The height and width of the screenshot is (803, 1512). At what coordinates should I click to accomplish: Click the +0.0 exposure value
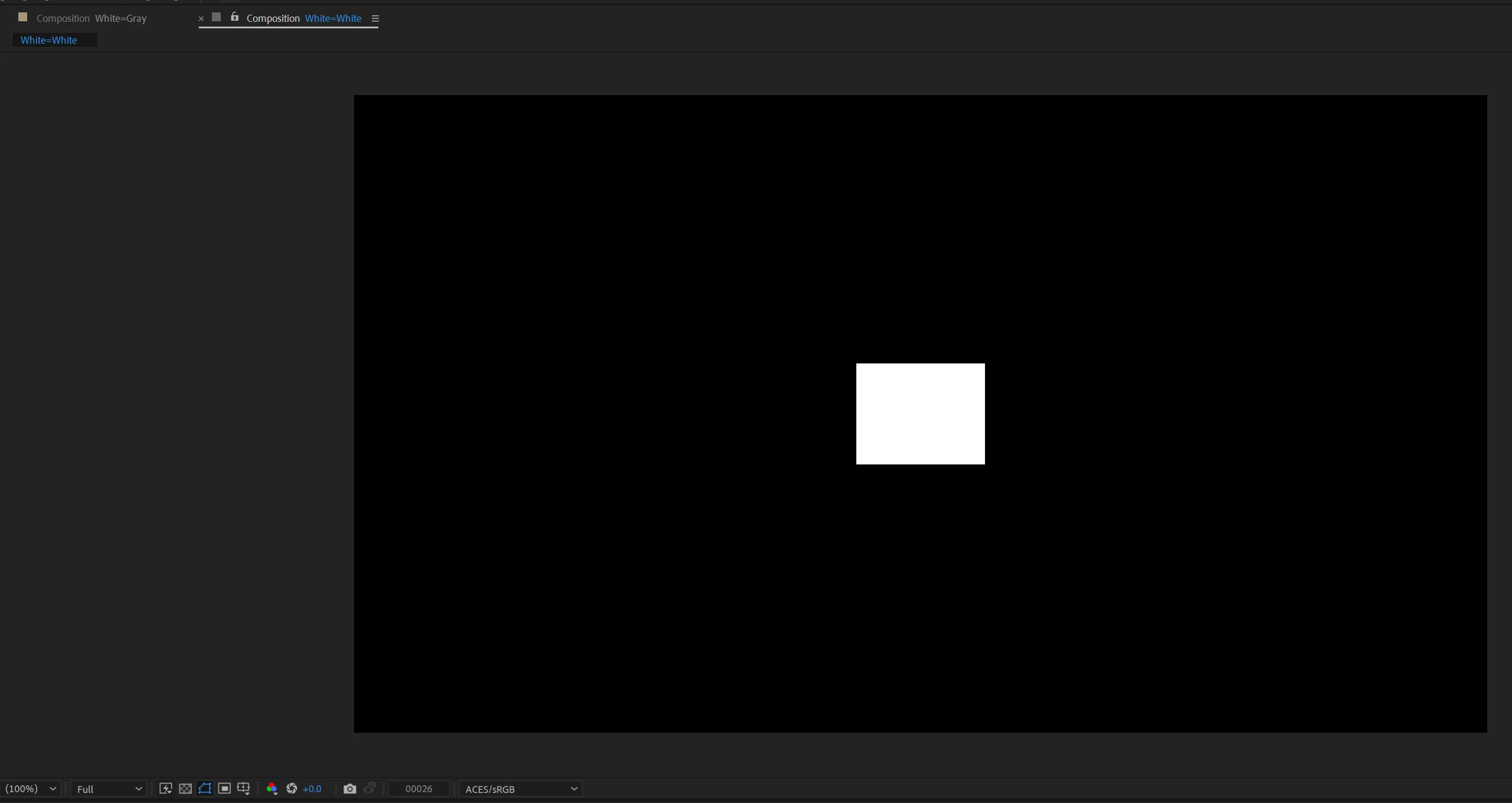pos(312,789)
